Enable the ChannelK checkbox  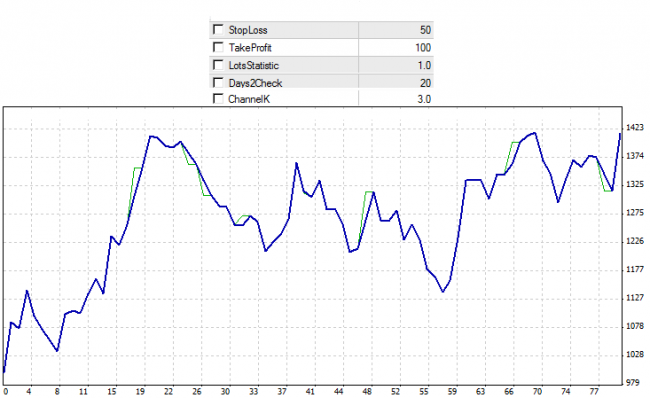tap(218, 99)
